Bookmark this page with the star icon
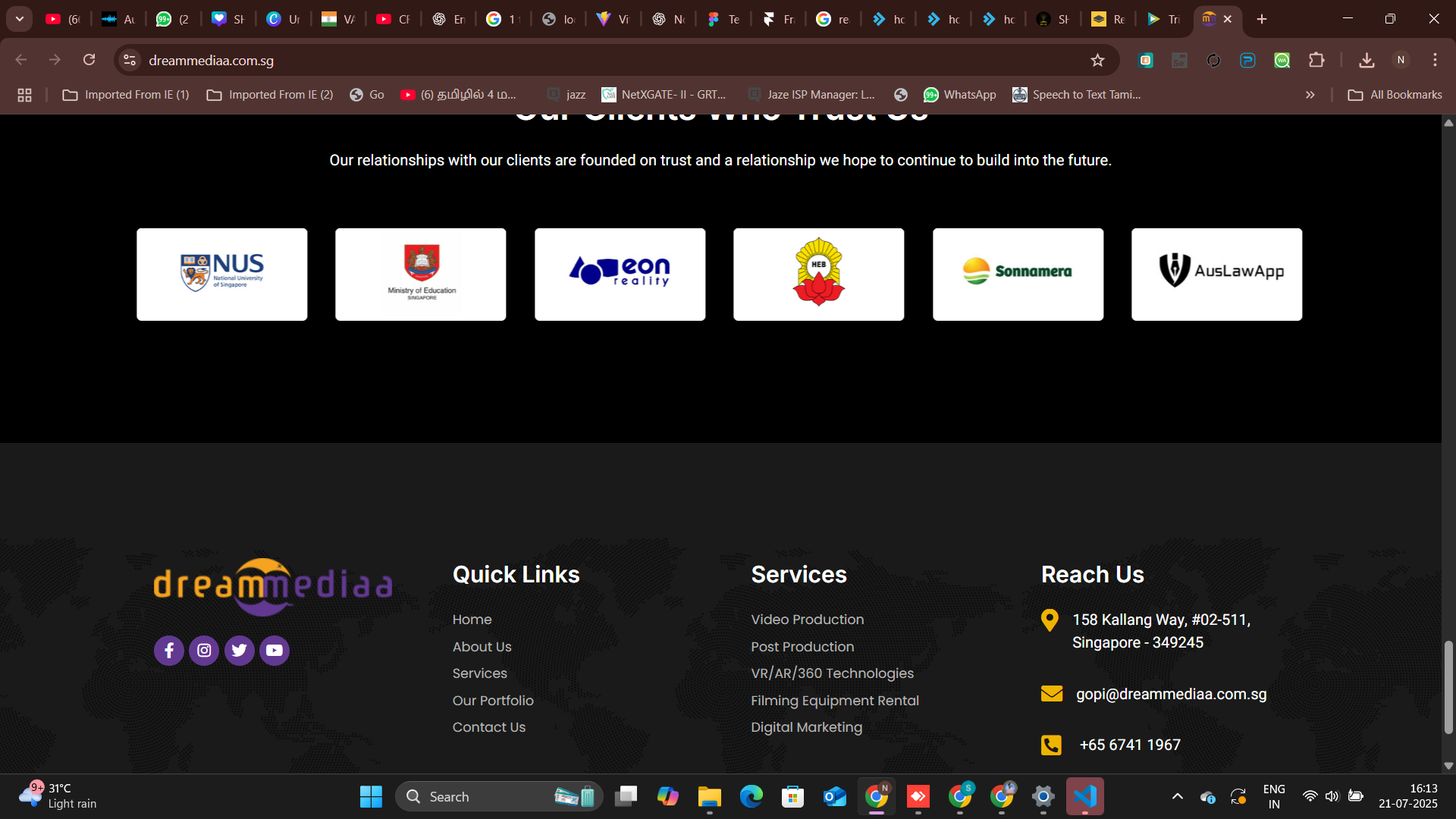Screen dimensions: 1456x819 [x=1097, y=61]
